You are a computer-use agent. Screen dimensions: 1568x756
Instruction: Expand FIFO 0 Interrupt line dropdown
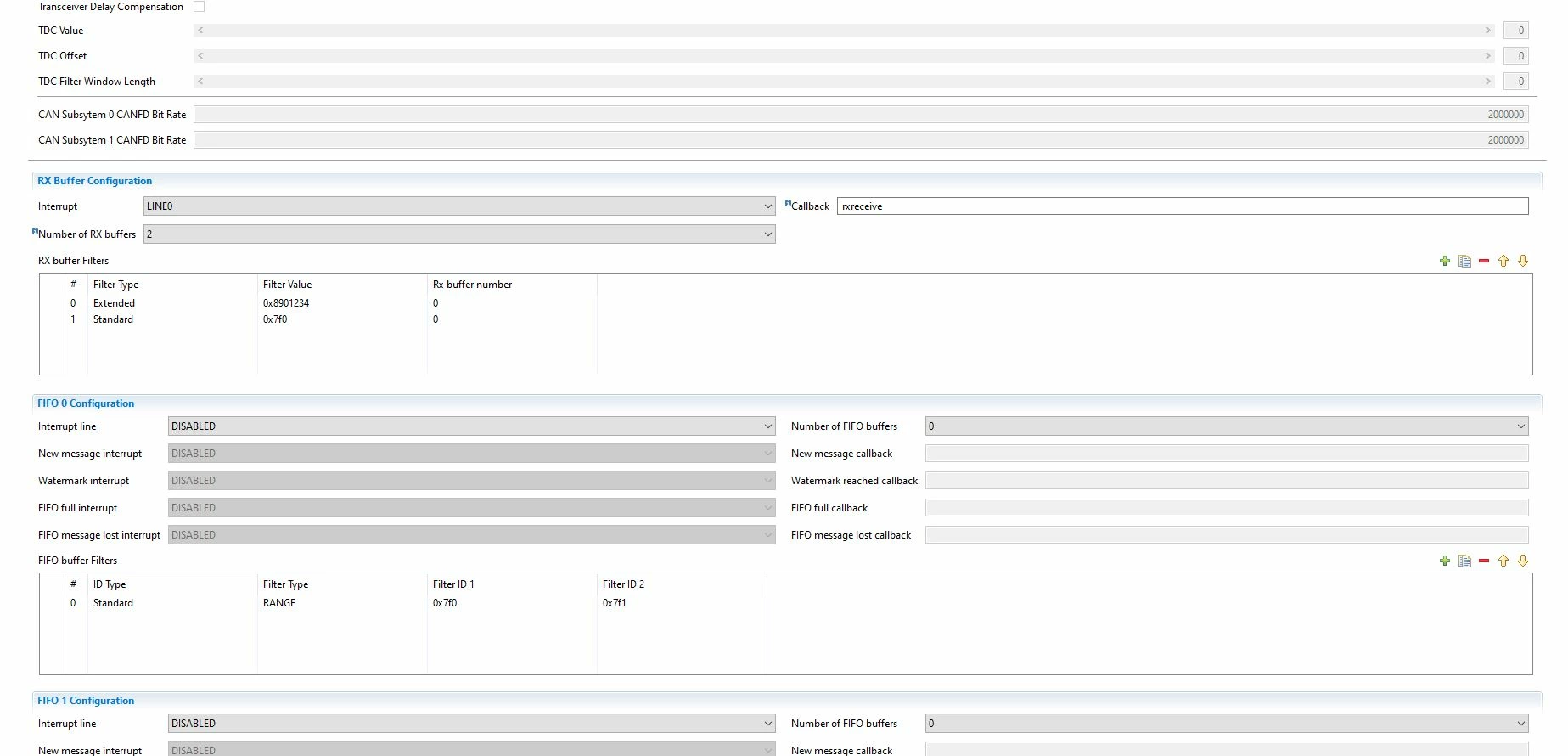pyautogui.click(x=471, y=426)
